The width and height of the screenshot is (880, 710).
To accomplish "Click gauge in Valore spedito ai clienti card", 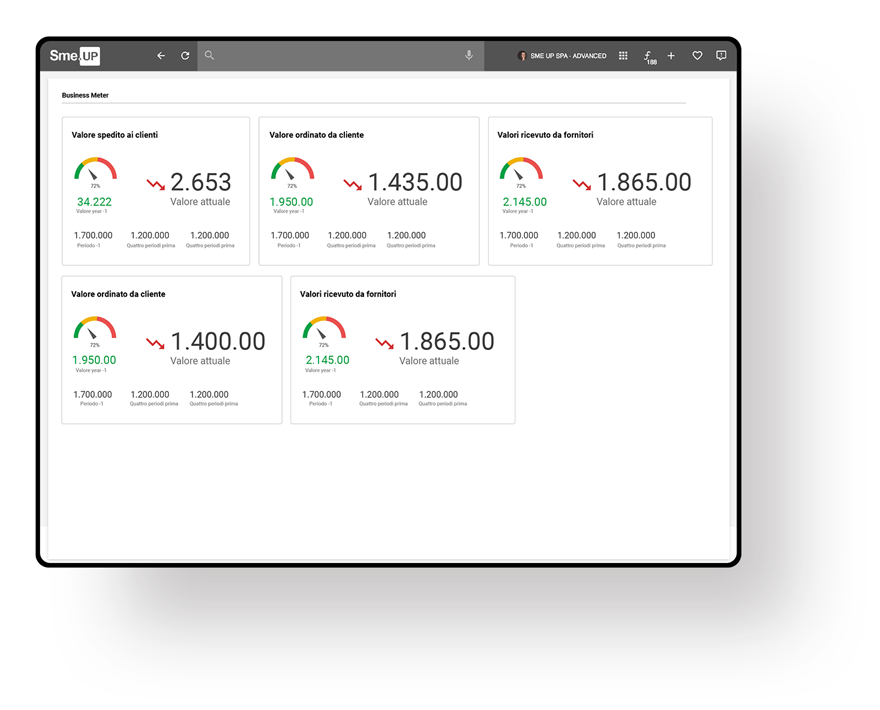I will 95,170.
